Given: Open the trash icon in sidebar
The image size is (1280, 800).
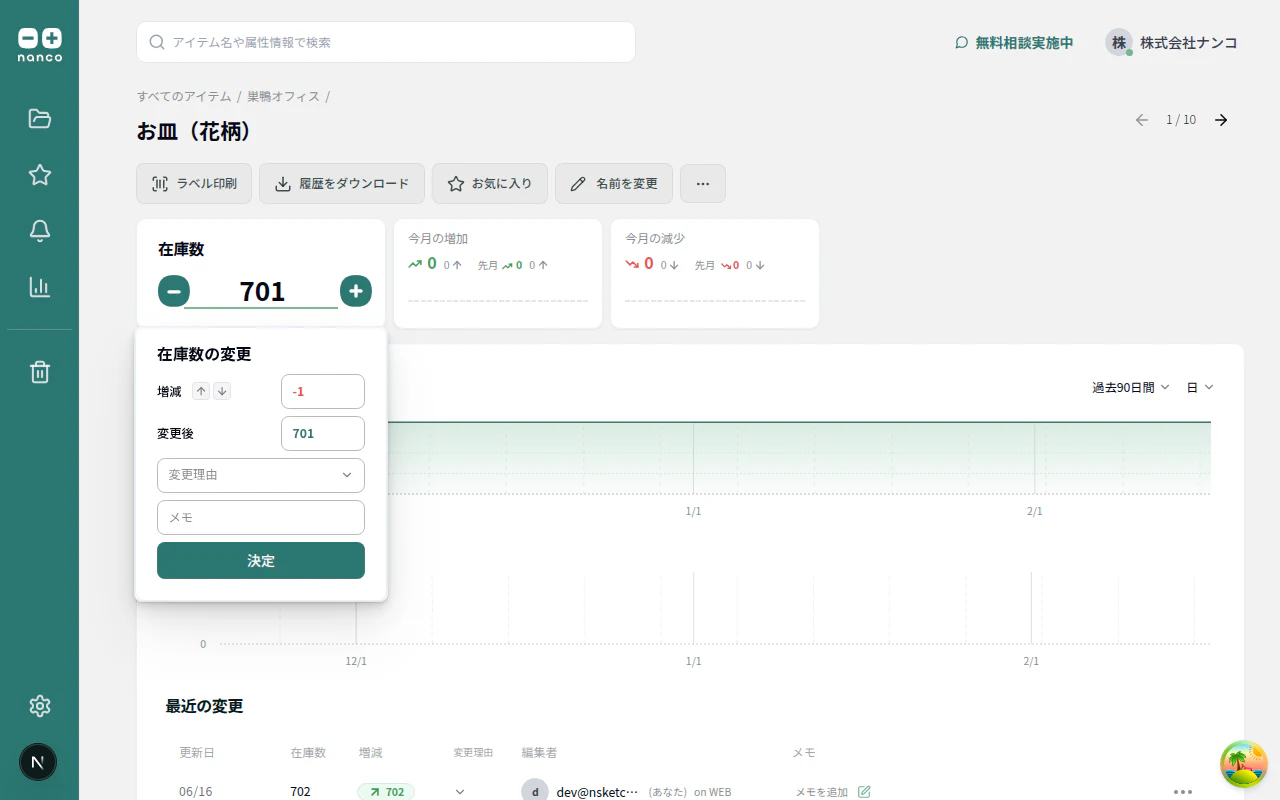Looking at the screenshot, I should tap(40, 372).
